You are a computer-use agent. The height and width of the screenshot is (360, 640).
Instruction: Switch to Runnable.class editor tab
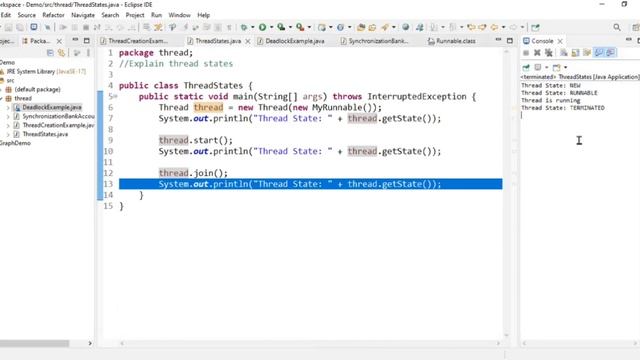pos(452,41)
